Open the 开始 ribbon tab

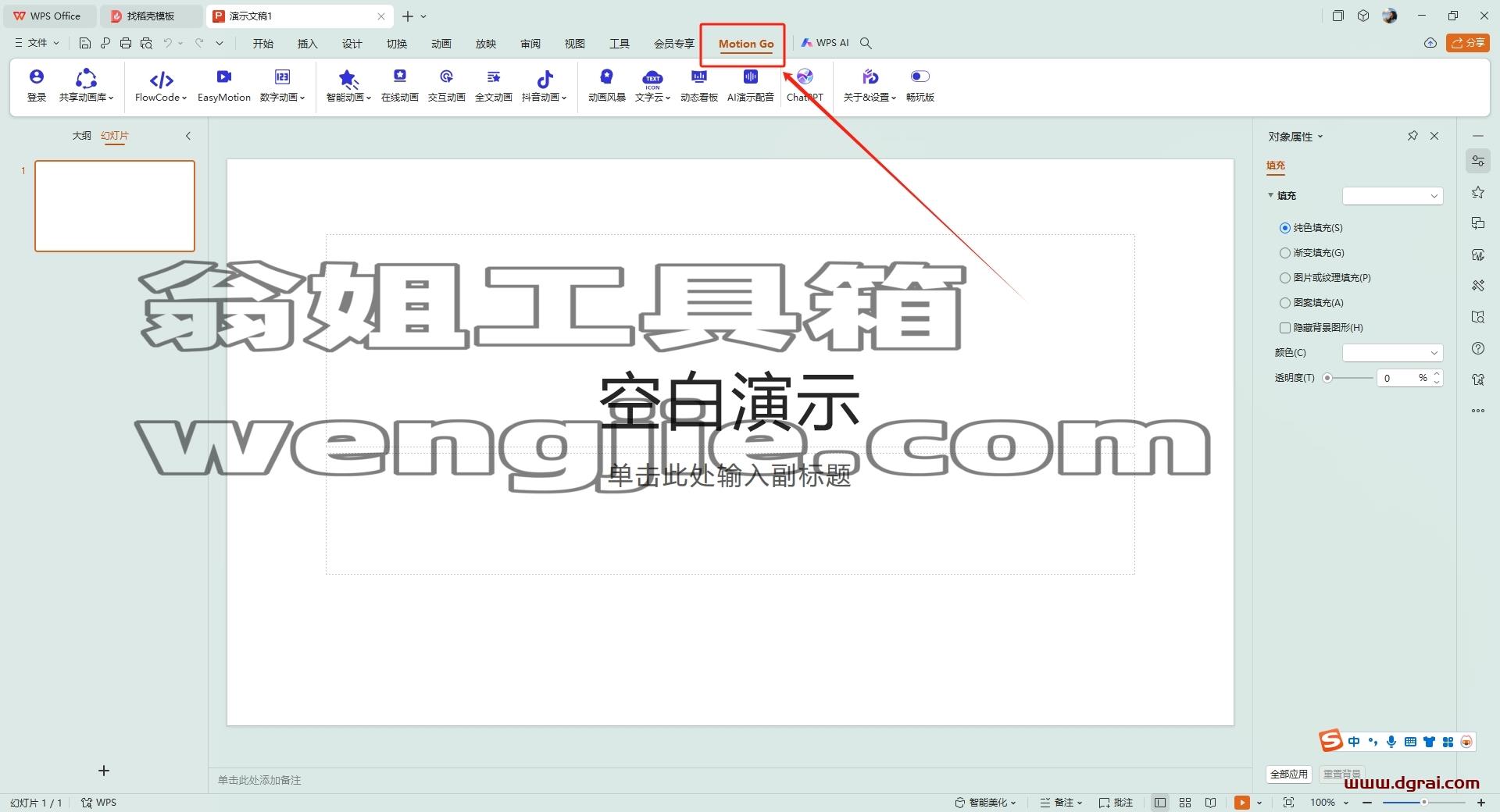[x=263, y=44]
